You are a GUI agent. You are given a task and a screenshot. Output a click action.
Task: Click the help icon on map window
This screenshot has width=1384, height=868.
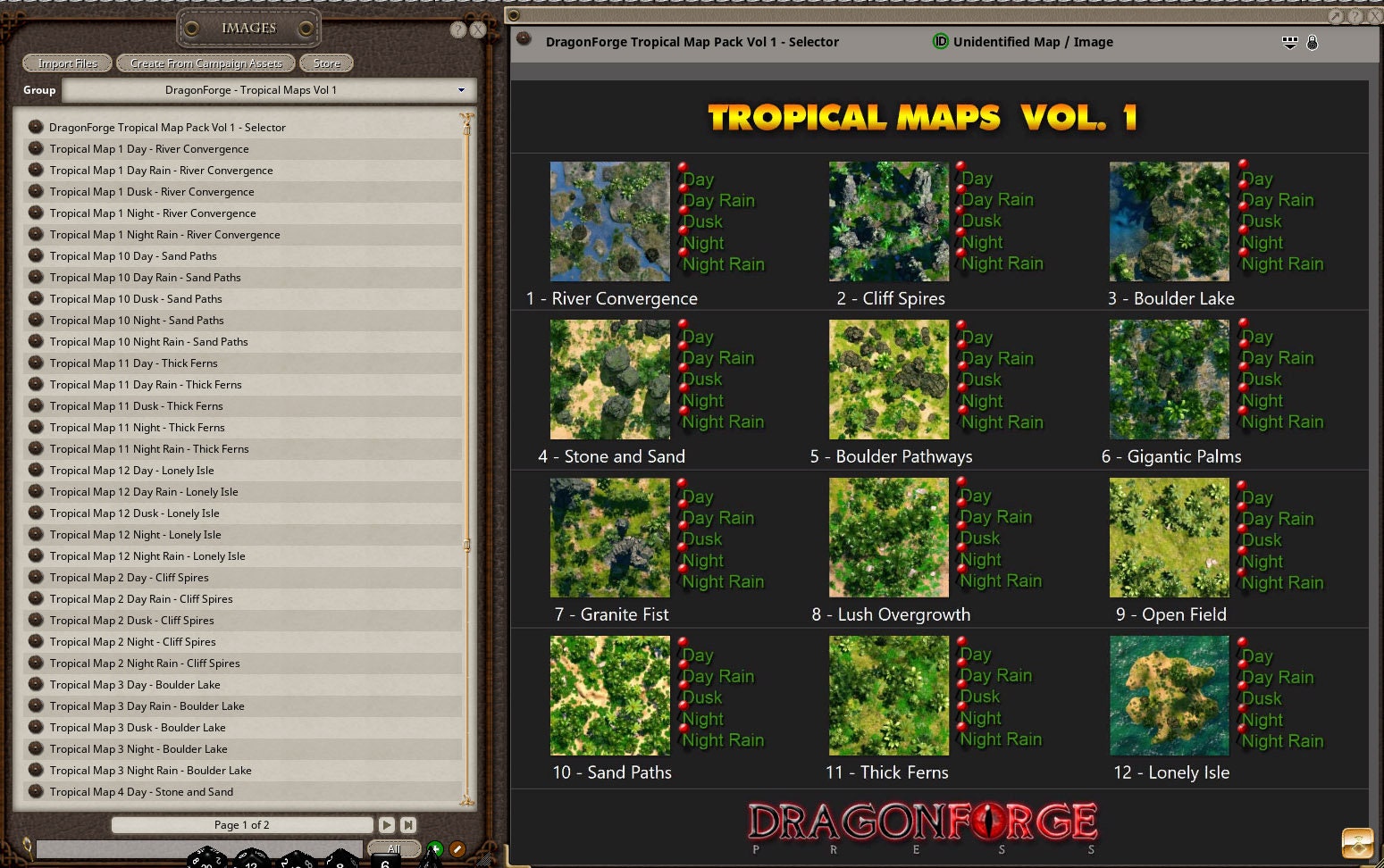(1355, 16)
